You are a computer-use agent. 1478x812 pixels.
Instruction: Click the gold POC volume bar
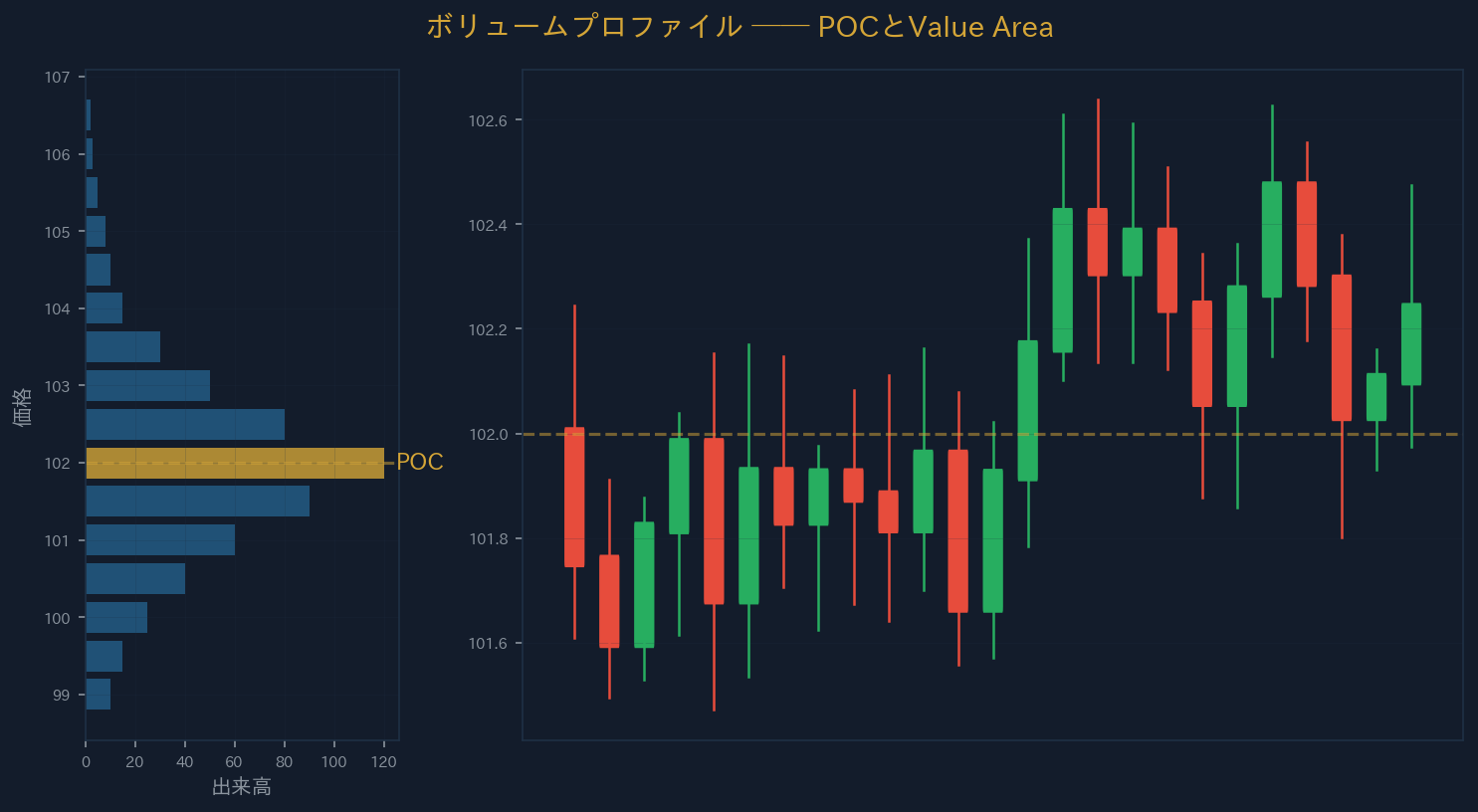pyautogui.click(x=235, y=463)
